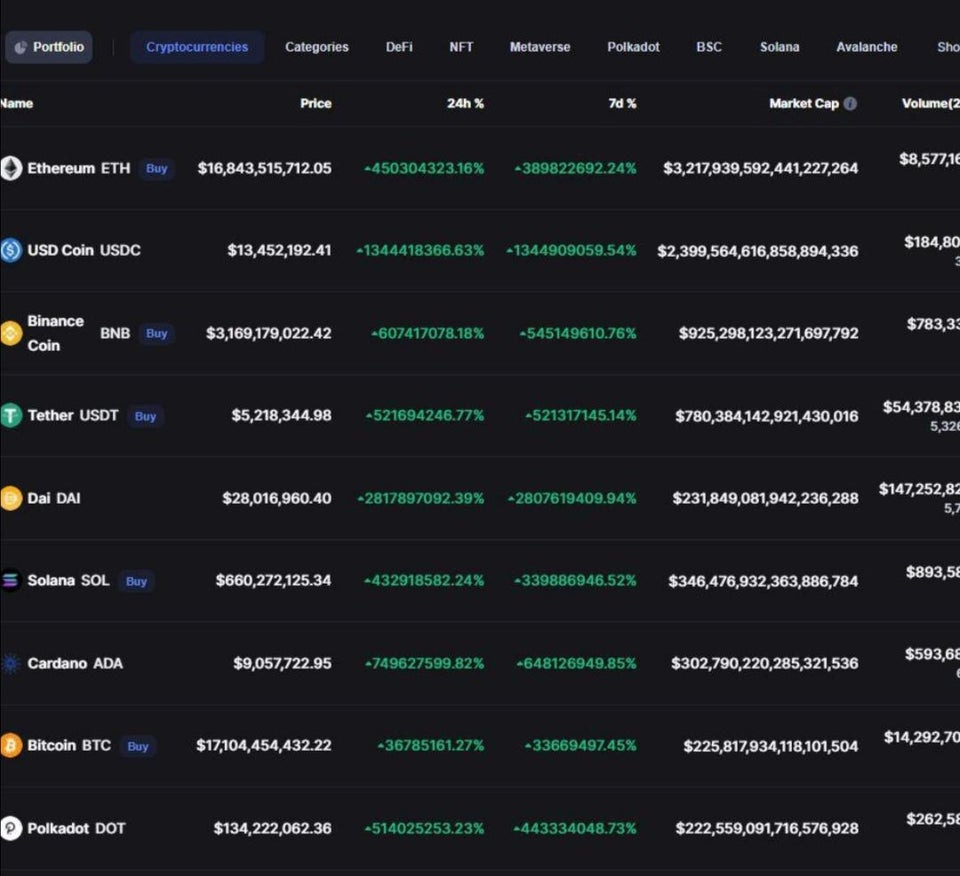Click the Bitcoin logo icon

pos(10,746)
